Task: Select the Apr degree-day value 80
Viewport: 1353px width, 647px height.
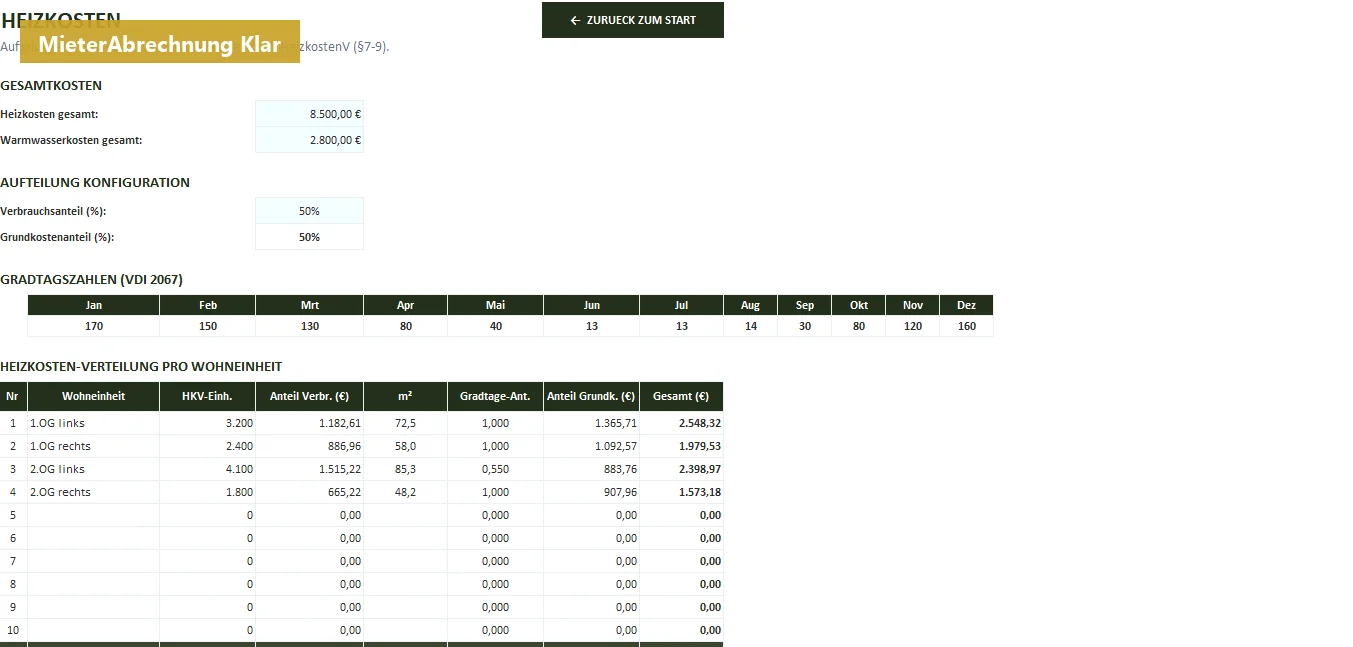Action: click(406, 326)
